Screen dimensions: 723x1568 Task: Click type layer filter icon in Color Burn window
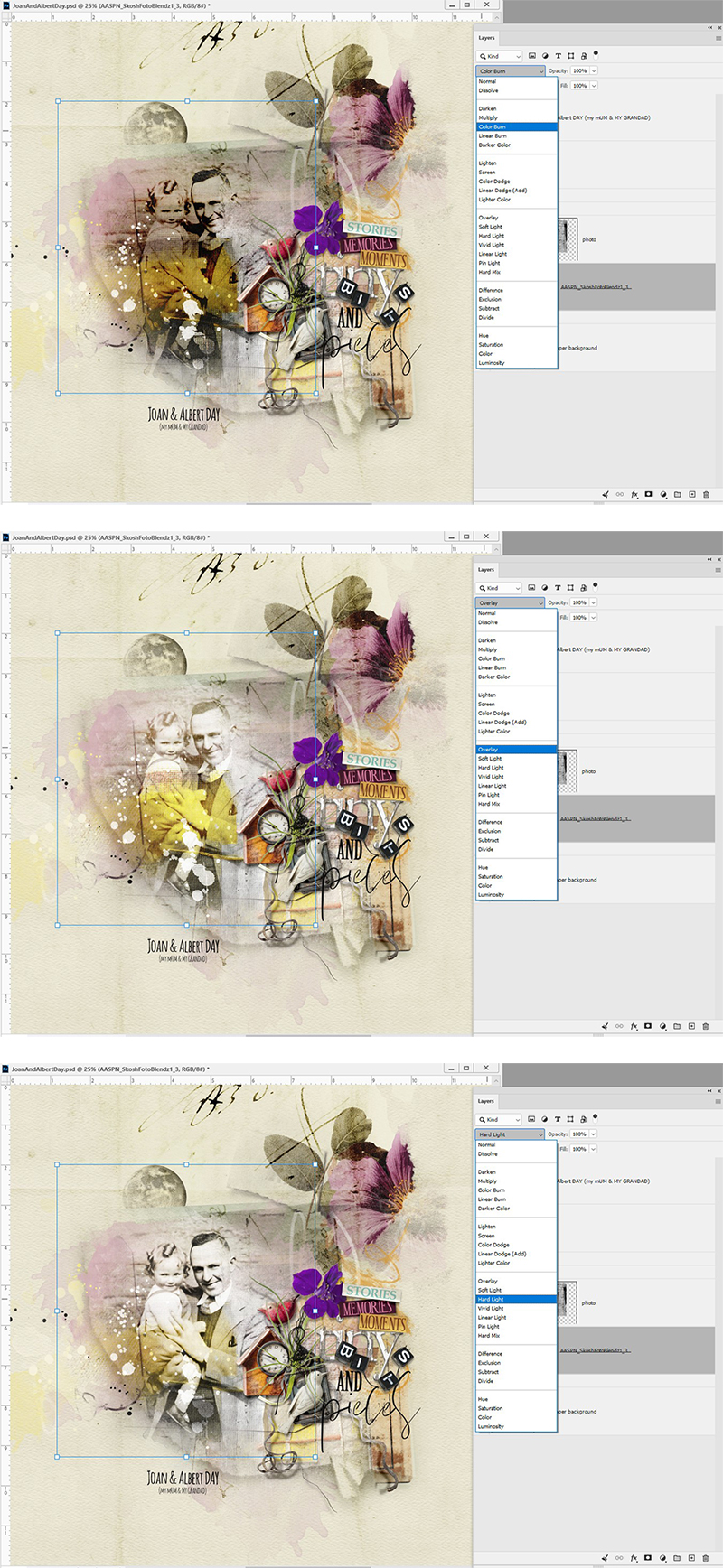pyautogui.click(x=558, y=56)
